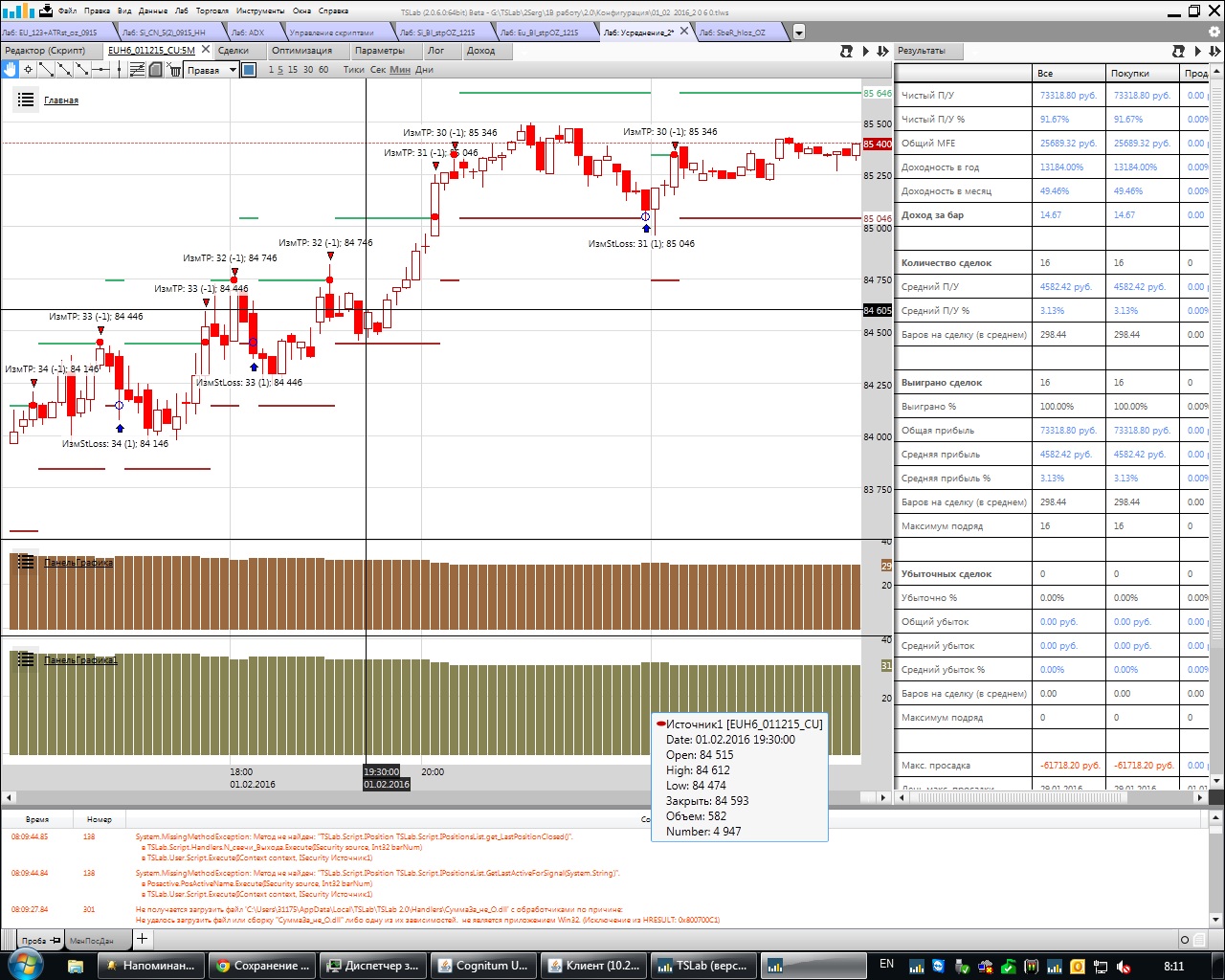Screen dimensions: 1225x980
Task: Choose Сек interval unit
Action: click(378, 70)
